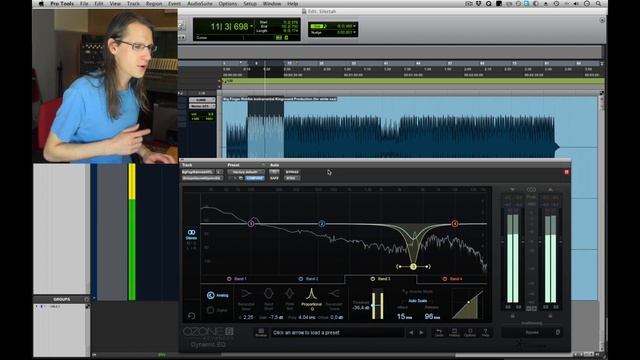Open the AudioSuite menu

pyautogui.click(x=200, y=4)
